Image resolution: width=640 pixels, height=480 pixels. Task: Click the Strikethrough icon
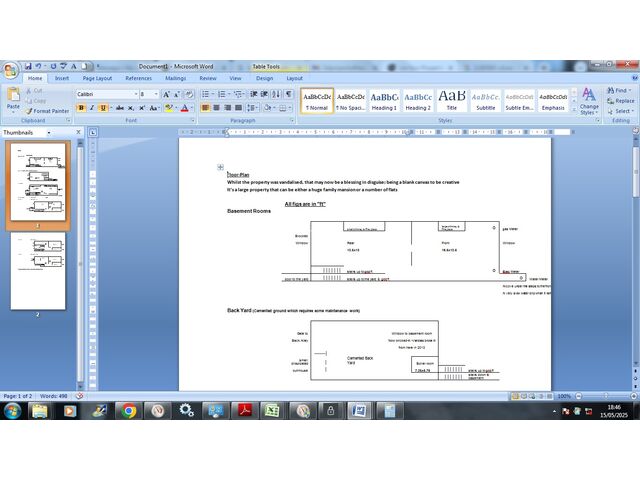[119, 108]
